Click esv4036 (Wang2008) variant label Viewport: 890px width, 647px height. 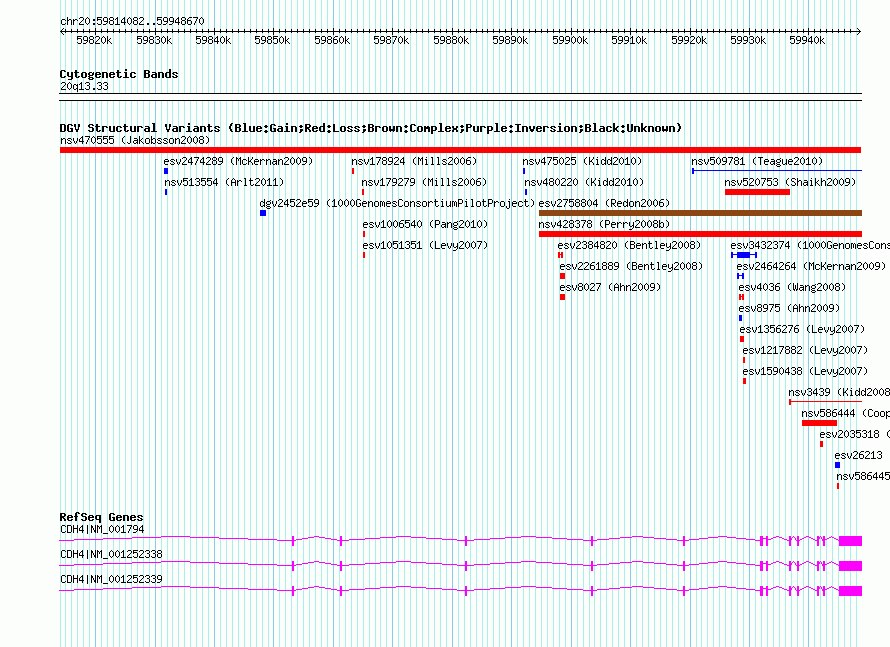[x=792, y=287]
